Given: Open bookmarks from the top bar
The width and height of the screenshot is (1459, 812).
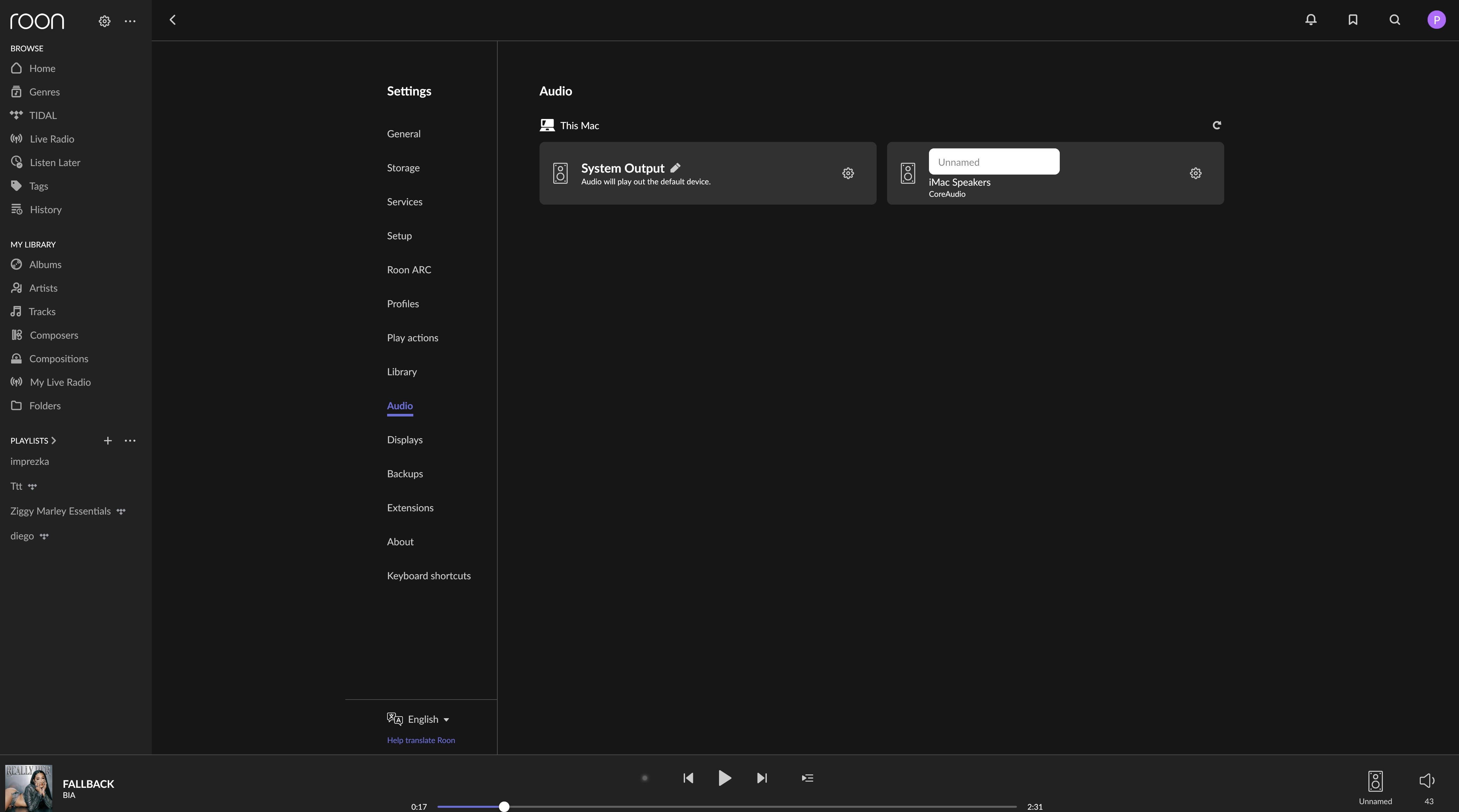Looking at the screenshot, I should tap(1352, 20).
